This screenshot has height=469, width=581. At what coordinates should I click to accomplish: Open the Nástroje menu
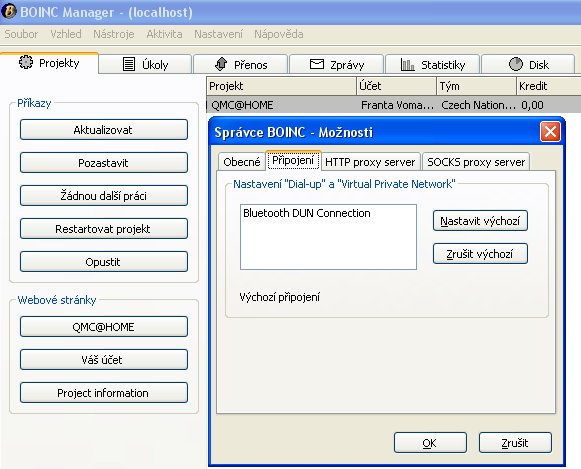(x=113, y=34)
